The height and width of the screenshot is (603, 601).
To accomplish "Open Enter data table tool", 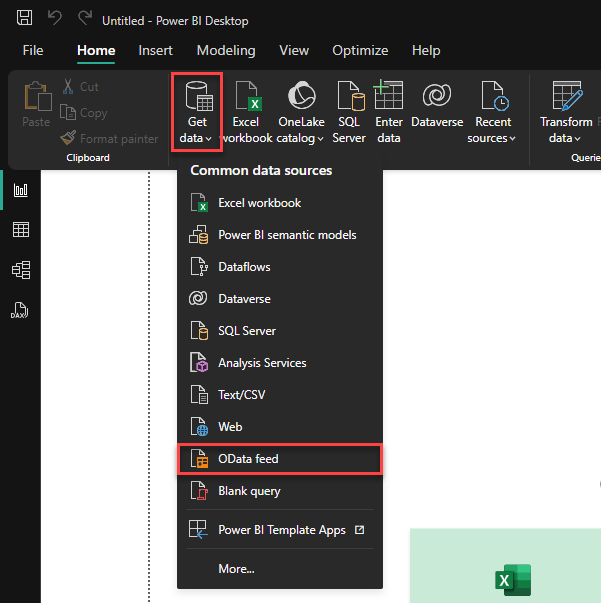I will (388, 111).
